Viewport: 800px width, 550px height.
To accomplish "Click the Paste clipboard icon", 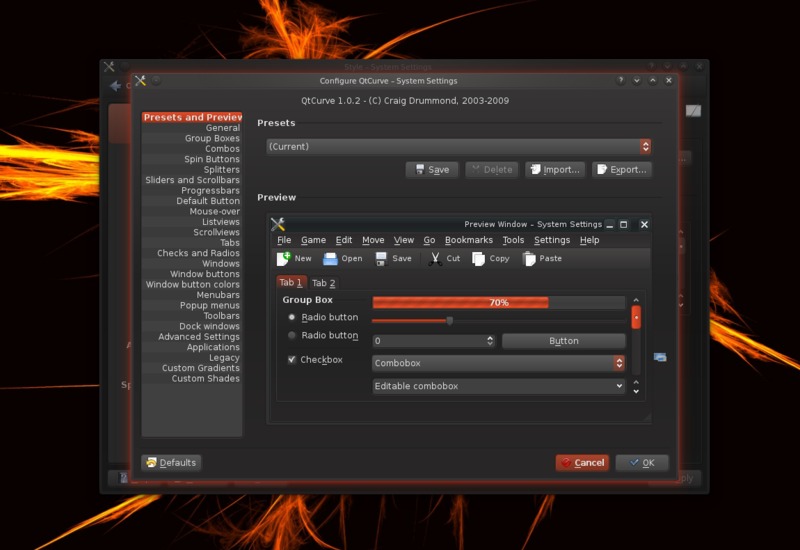I will [529, 259].
